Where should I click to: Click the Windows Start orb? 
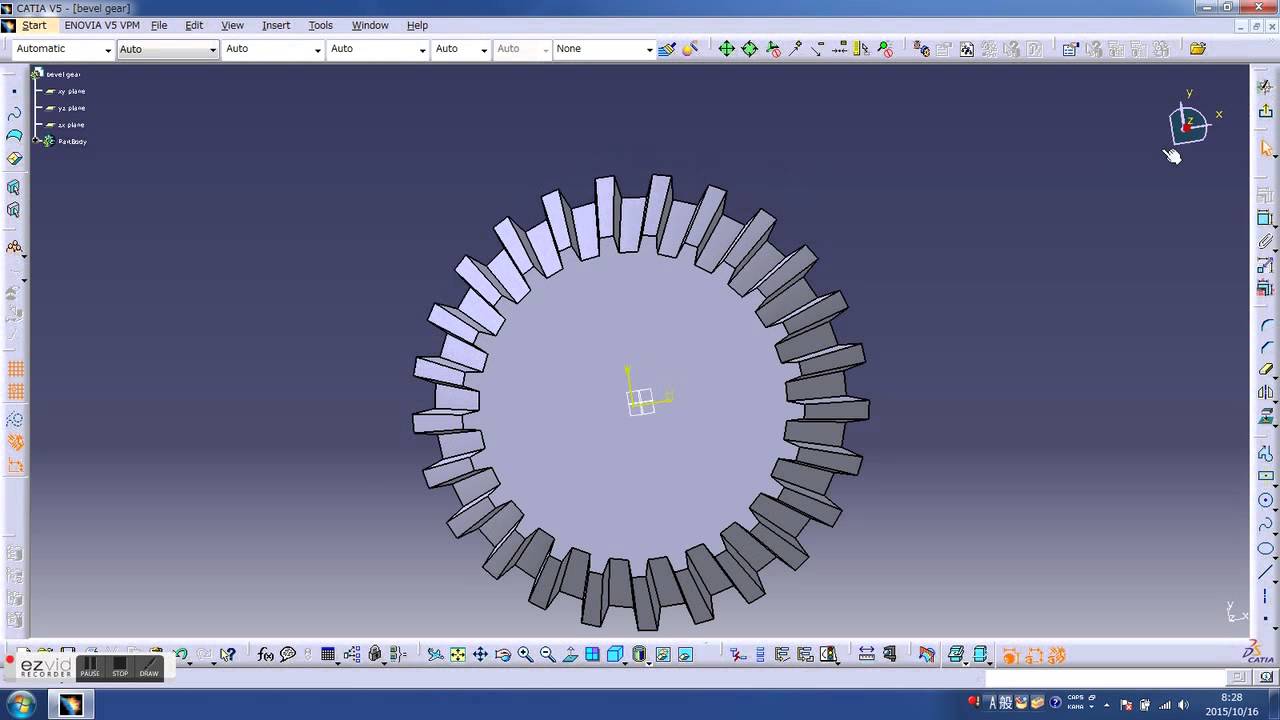point(21,704)
